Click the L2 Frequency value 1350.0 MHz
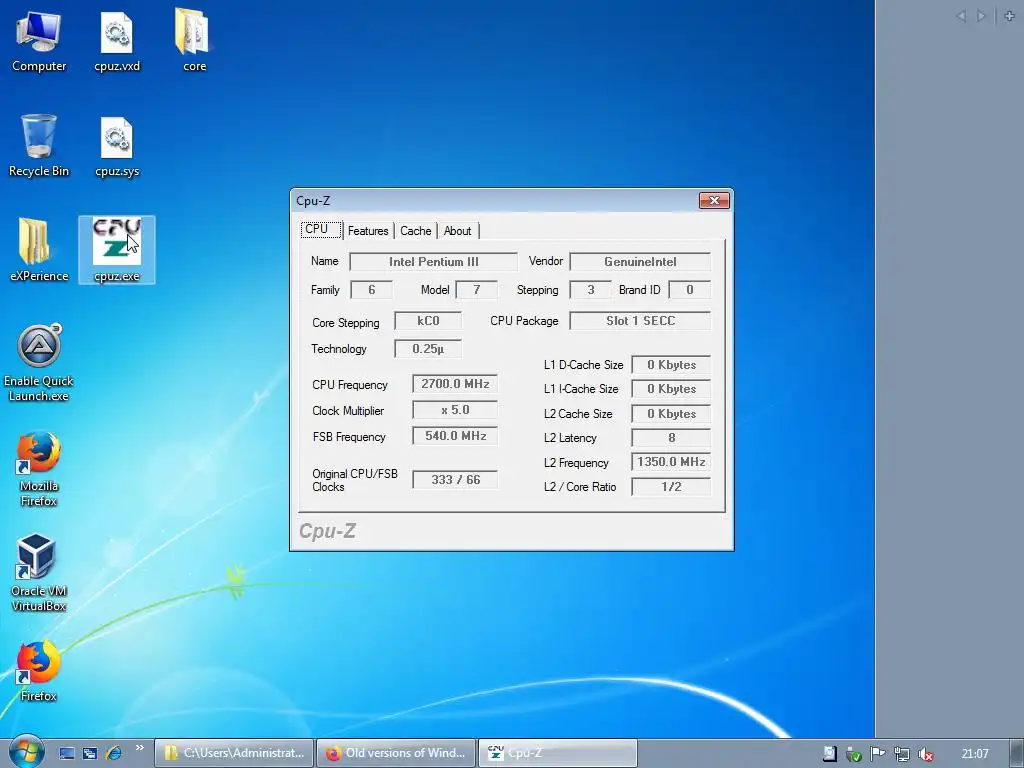 coord(671,462)
